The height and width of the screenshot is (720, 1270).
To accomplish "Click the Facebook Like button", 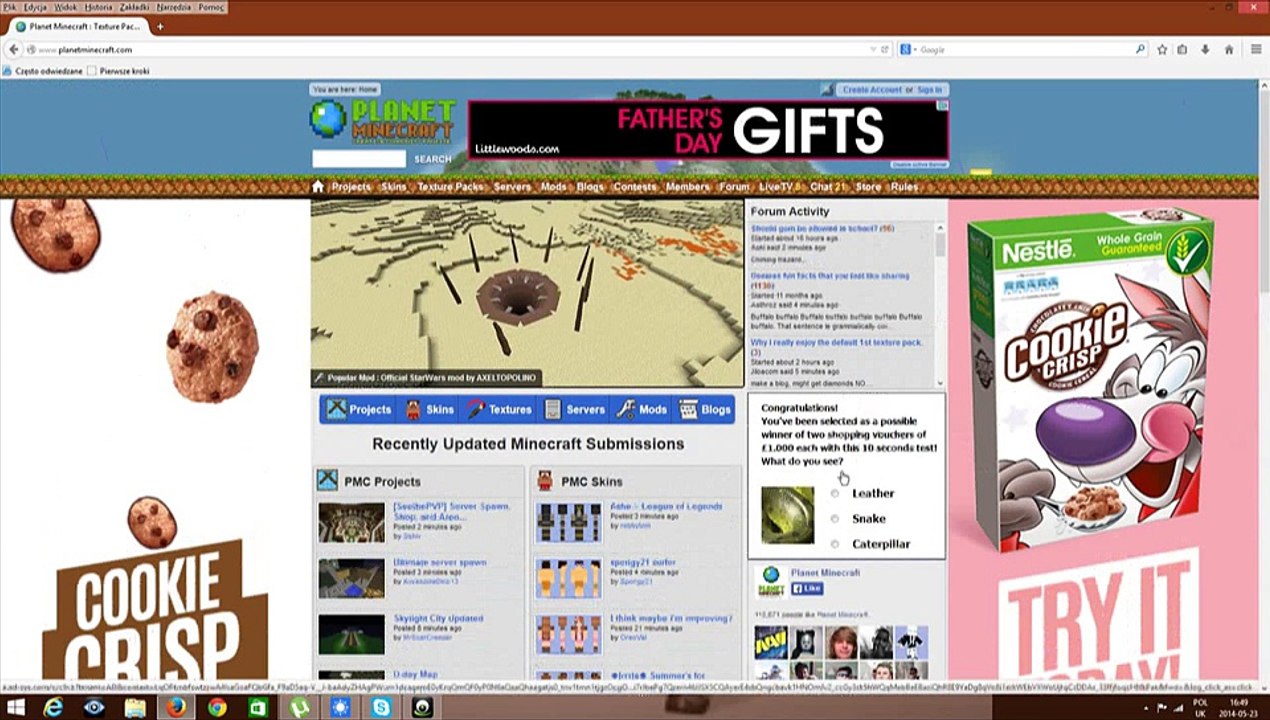I will click(x=807, y=589).
